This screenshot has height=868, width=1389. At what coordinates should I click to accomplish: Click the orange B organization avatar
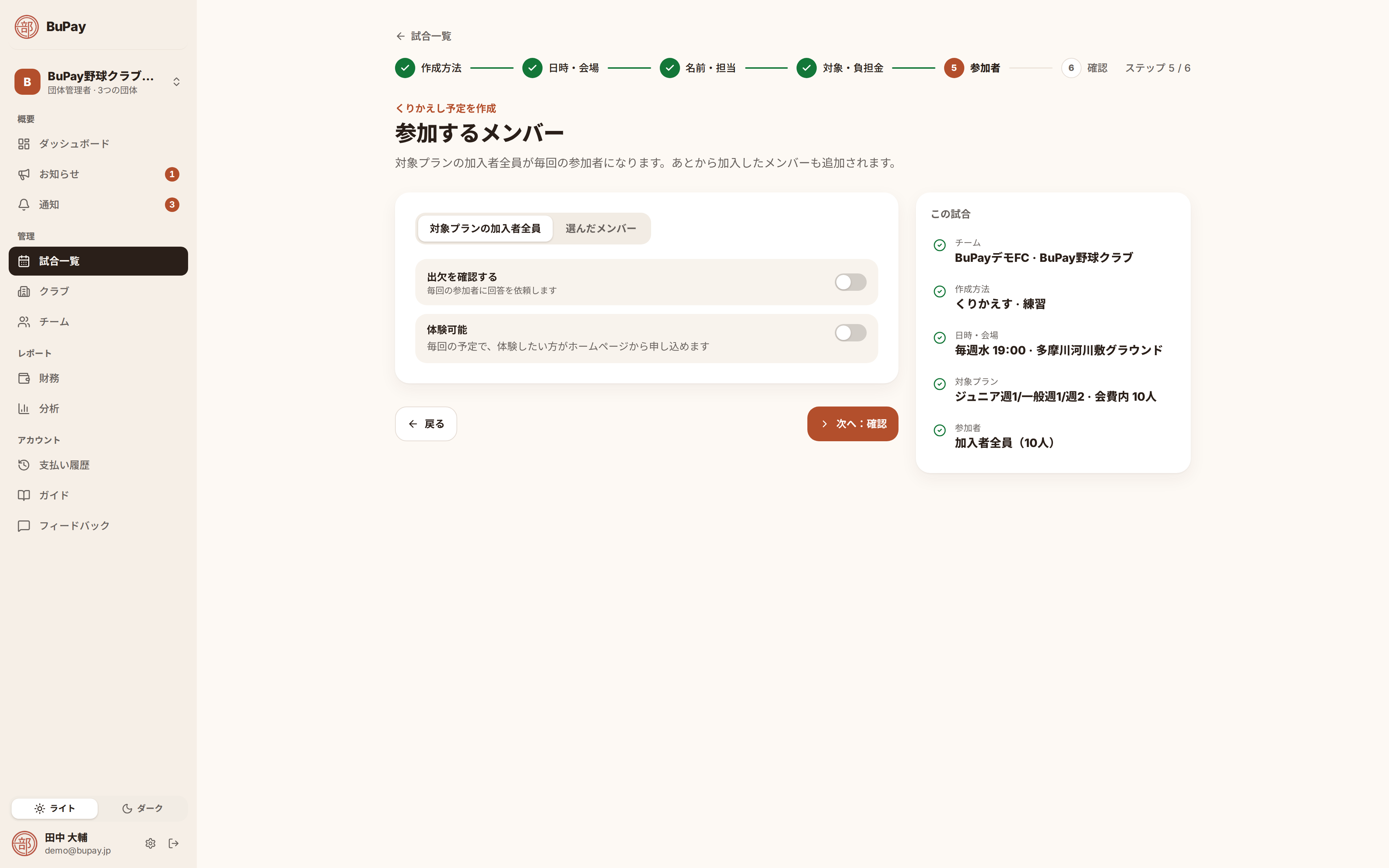click(27, 81)
